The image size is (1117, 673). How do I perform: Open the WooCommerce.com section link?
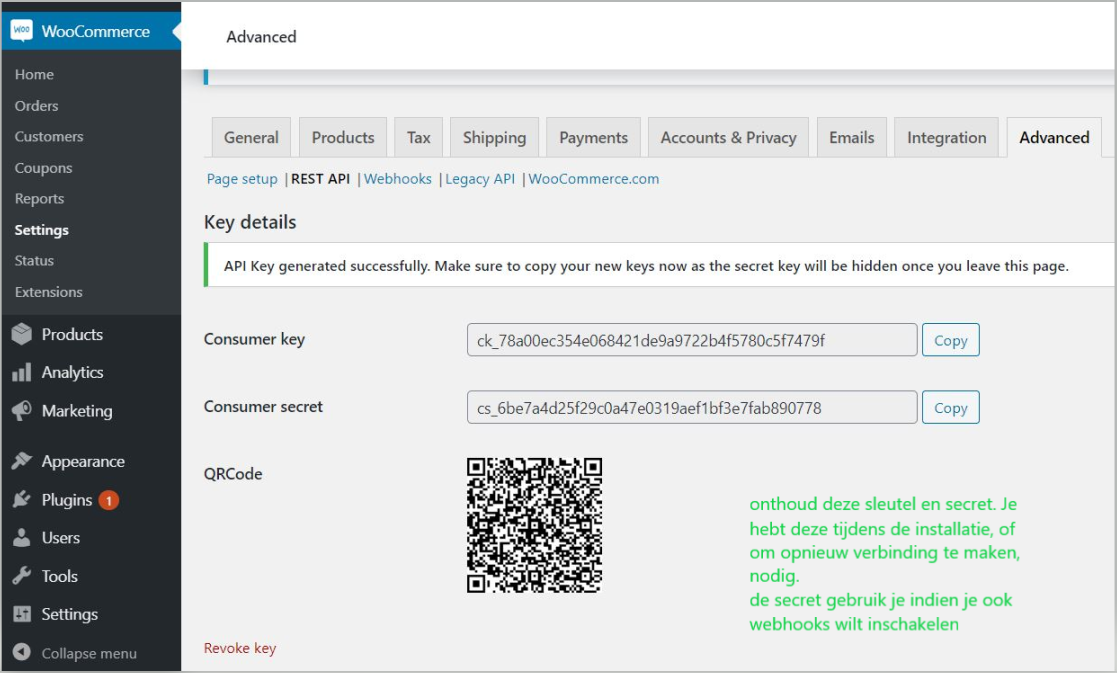[593, 179]
